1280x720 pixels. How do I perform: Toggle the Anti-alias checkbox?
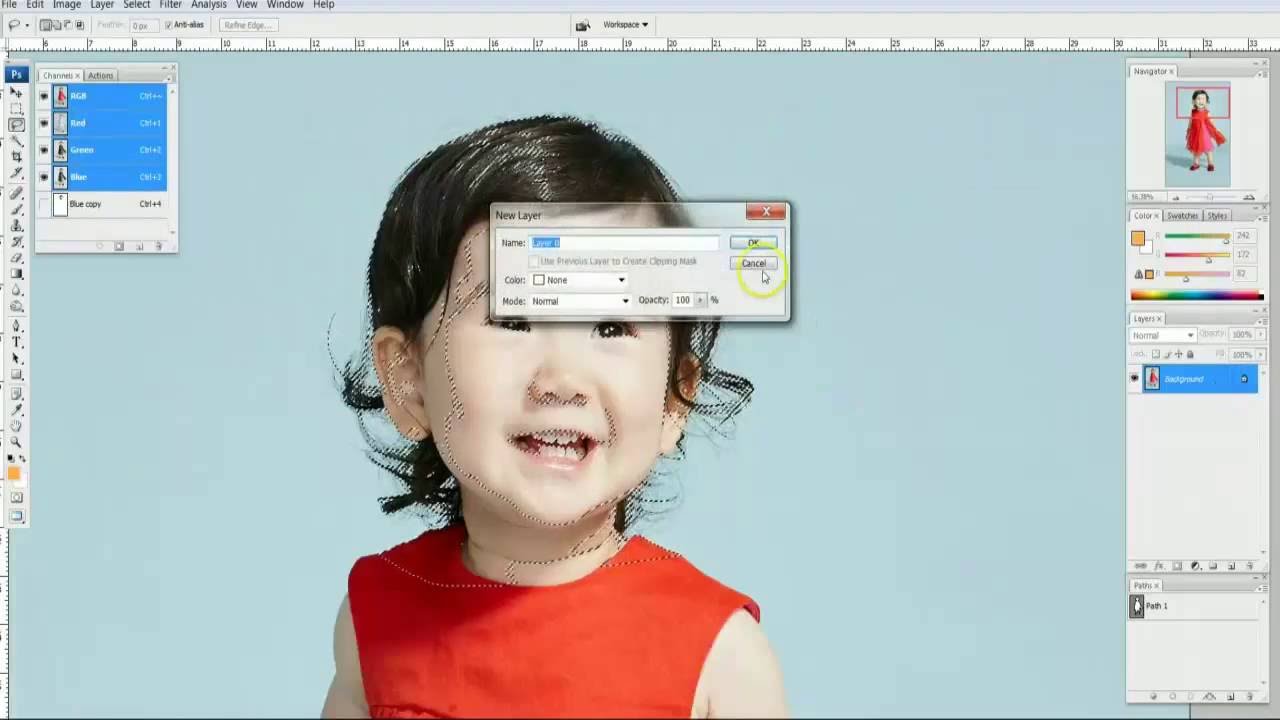coord(169,25)
